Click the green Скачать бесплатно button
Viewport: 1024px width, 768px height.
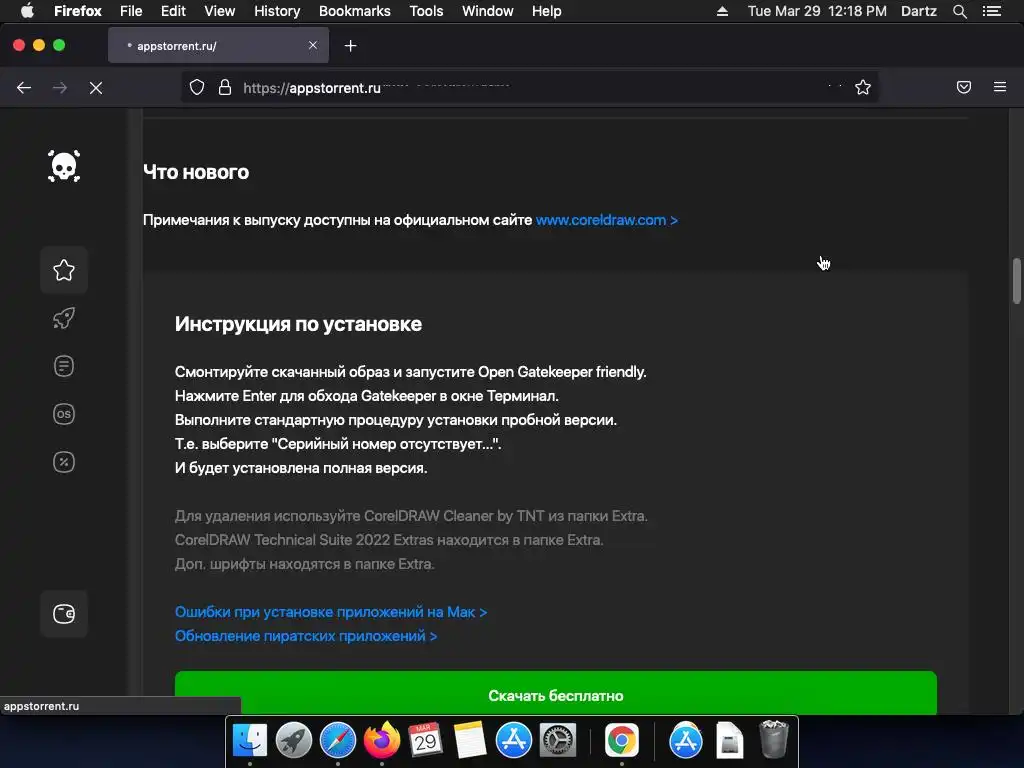(556, 694)
